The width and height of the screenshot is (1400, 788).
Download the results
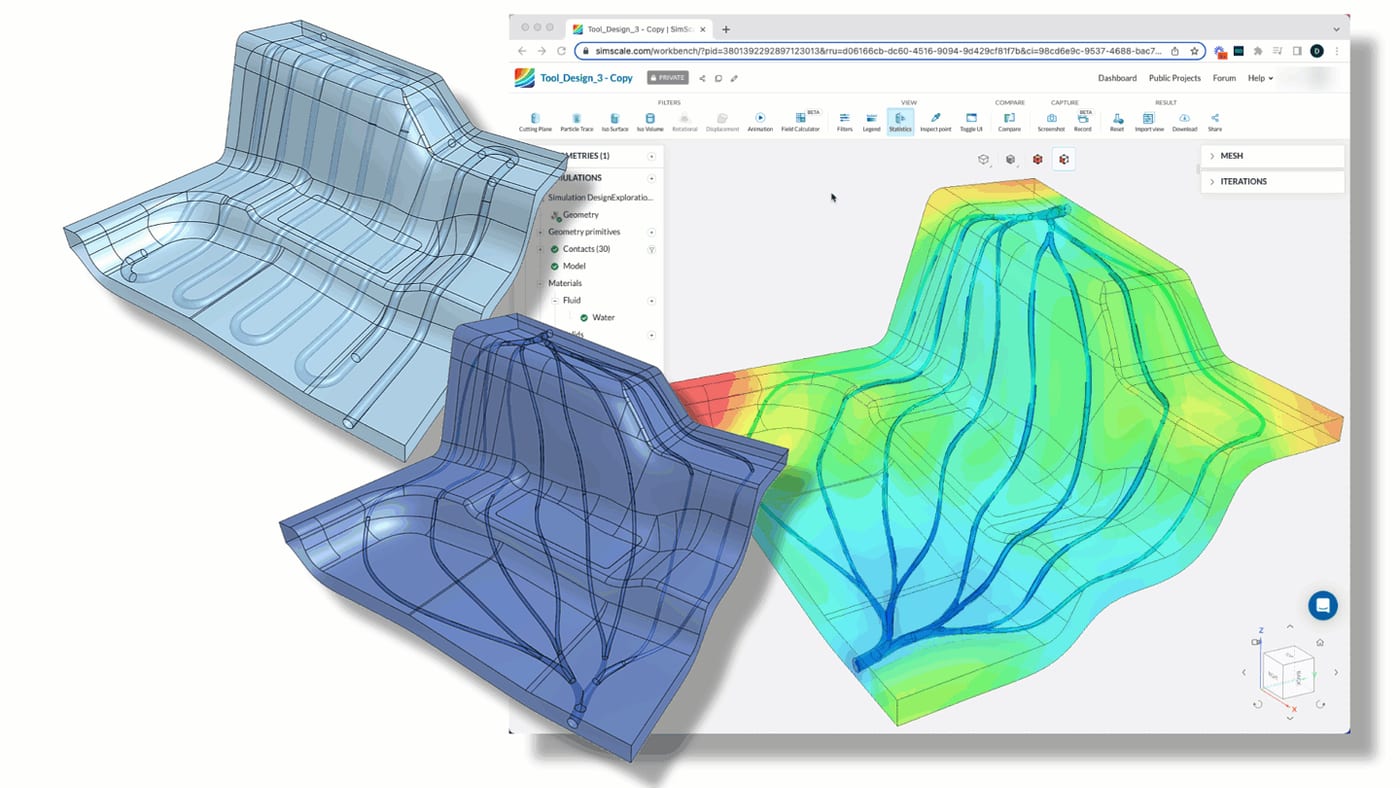point(1185,122)
